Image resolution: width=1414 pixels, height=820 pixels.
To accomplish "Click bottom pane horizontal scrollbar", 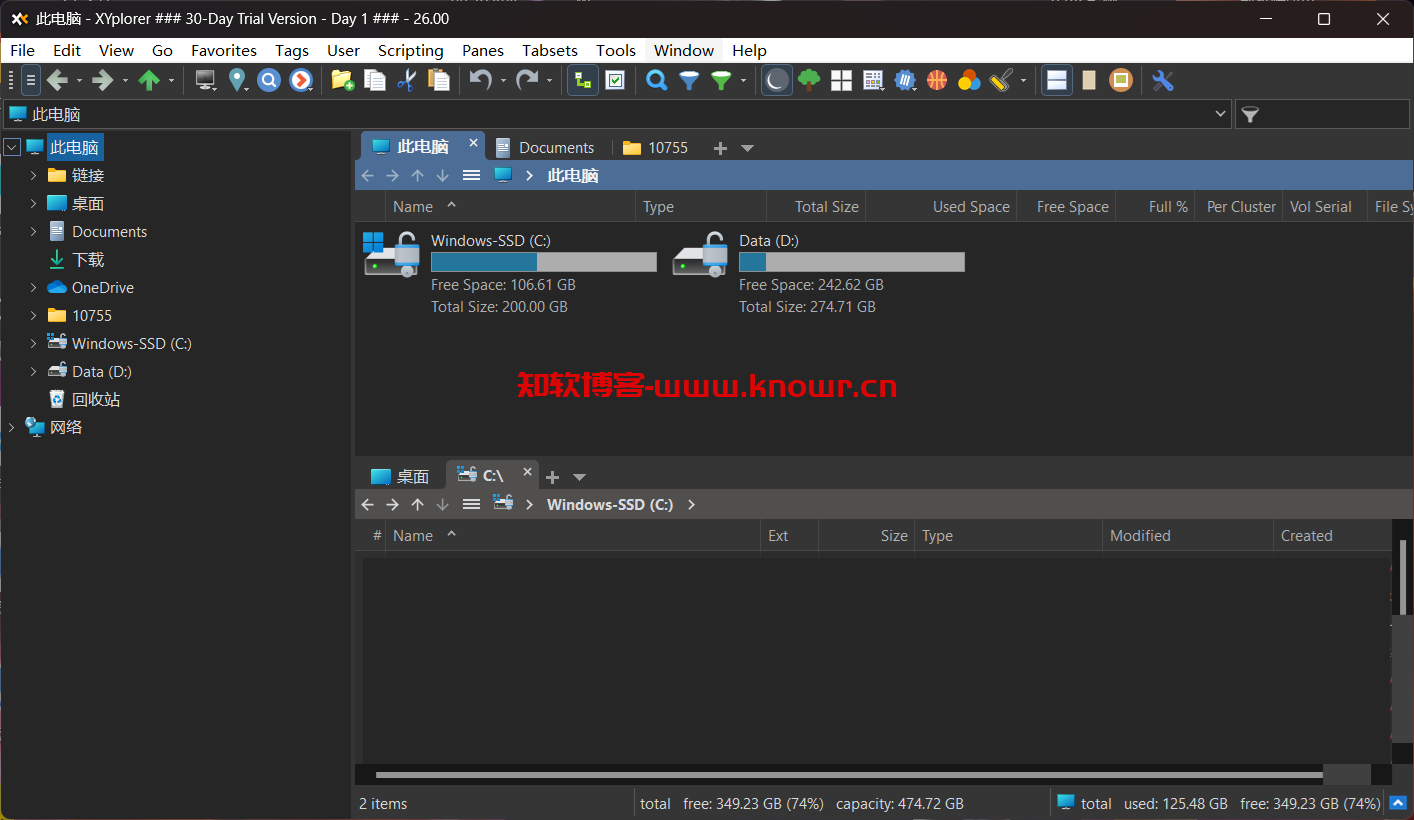I will click(849, 775).
